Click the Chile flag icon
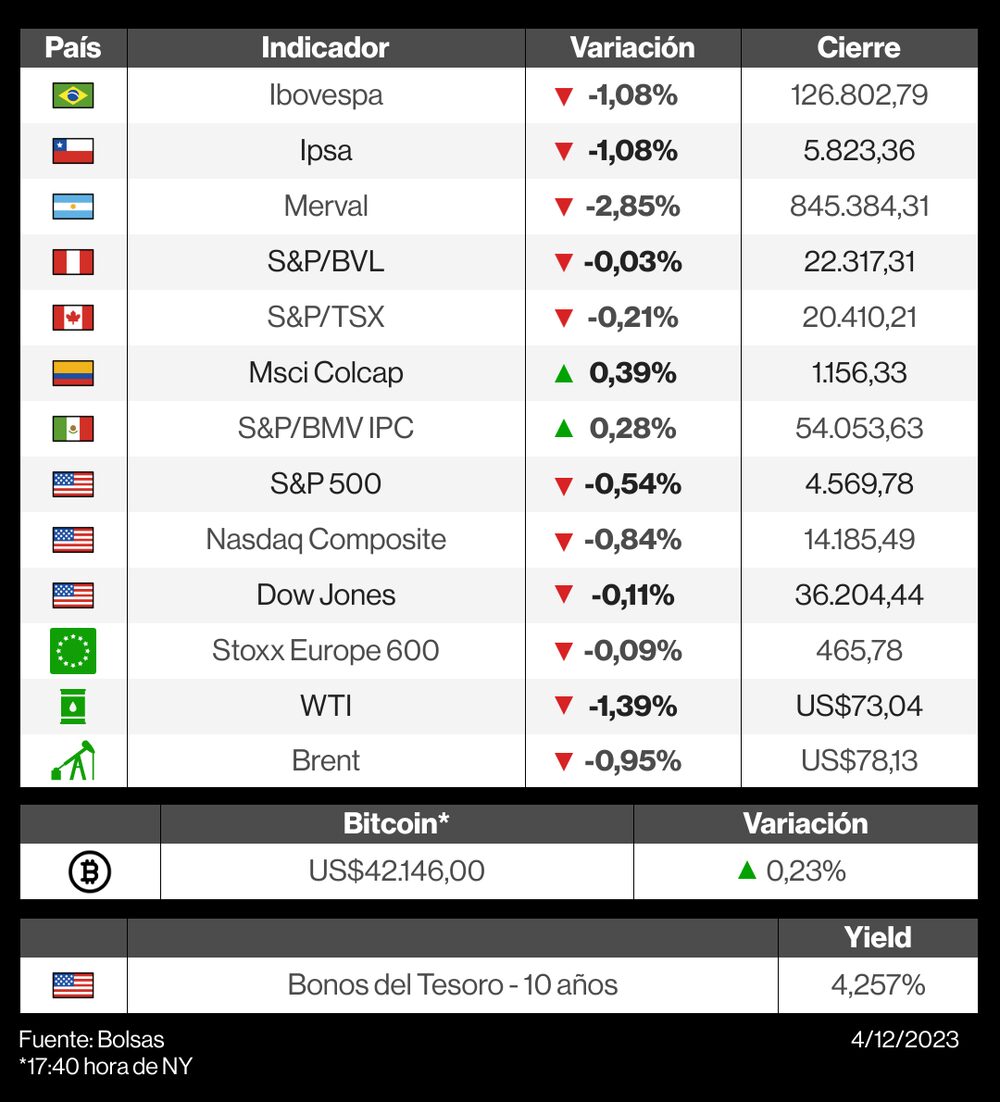1000x1102 pixels. click(x=73, y=151)
